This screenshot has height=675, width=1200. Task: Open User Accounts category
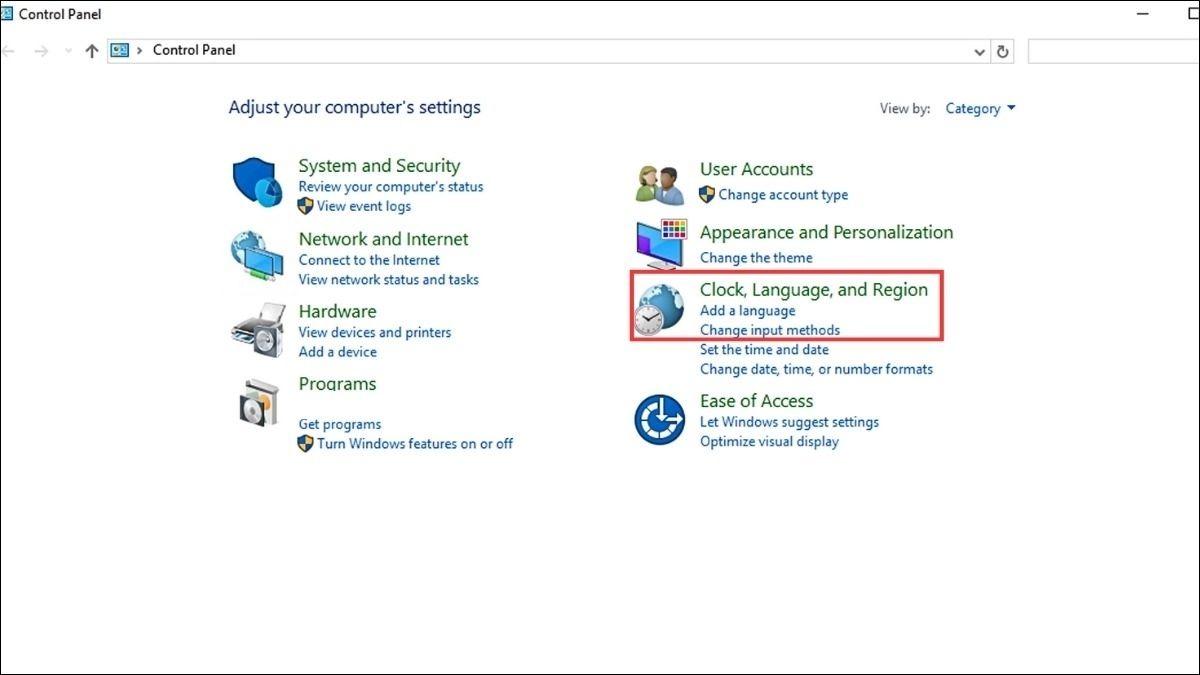point(756,169)
